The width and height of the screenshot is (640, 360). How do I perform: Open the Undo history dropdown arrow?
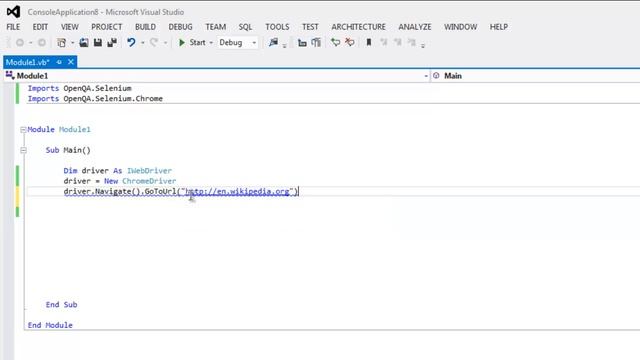tap(142, 43)
